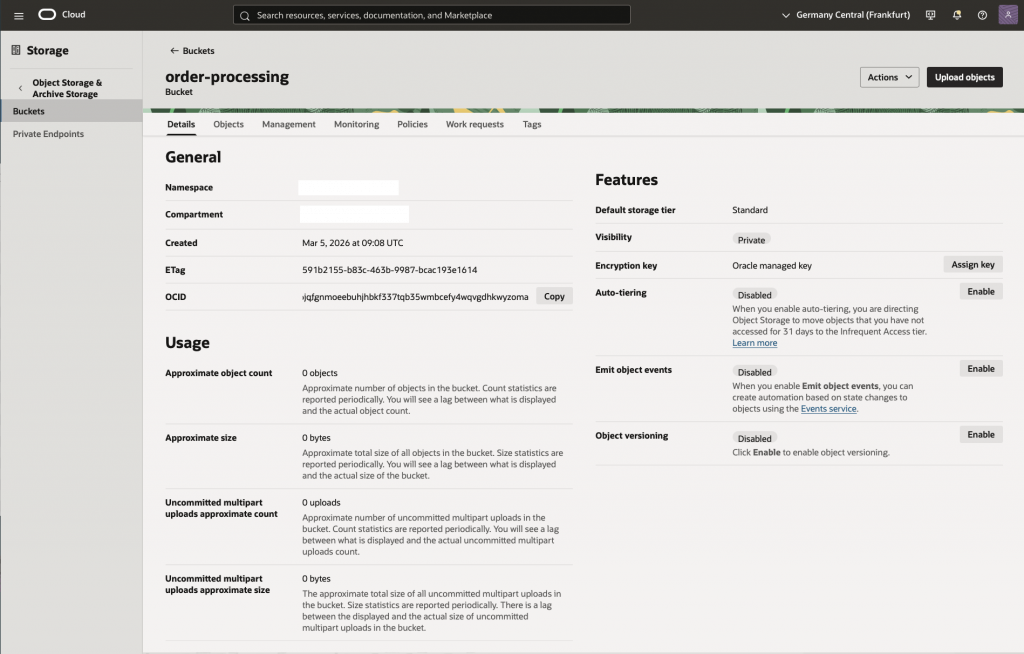Enable Object versioning
The height and width of the screenshot is (654, 1024).
coord(980,435)
